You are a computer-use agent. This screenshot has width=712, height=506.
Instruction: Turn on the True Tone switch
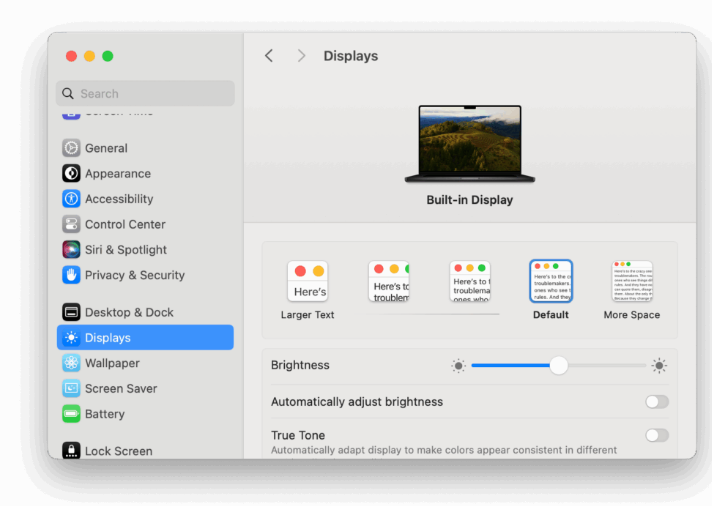point(656,435)
